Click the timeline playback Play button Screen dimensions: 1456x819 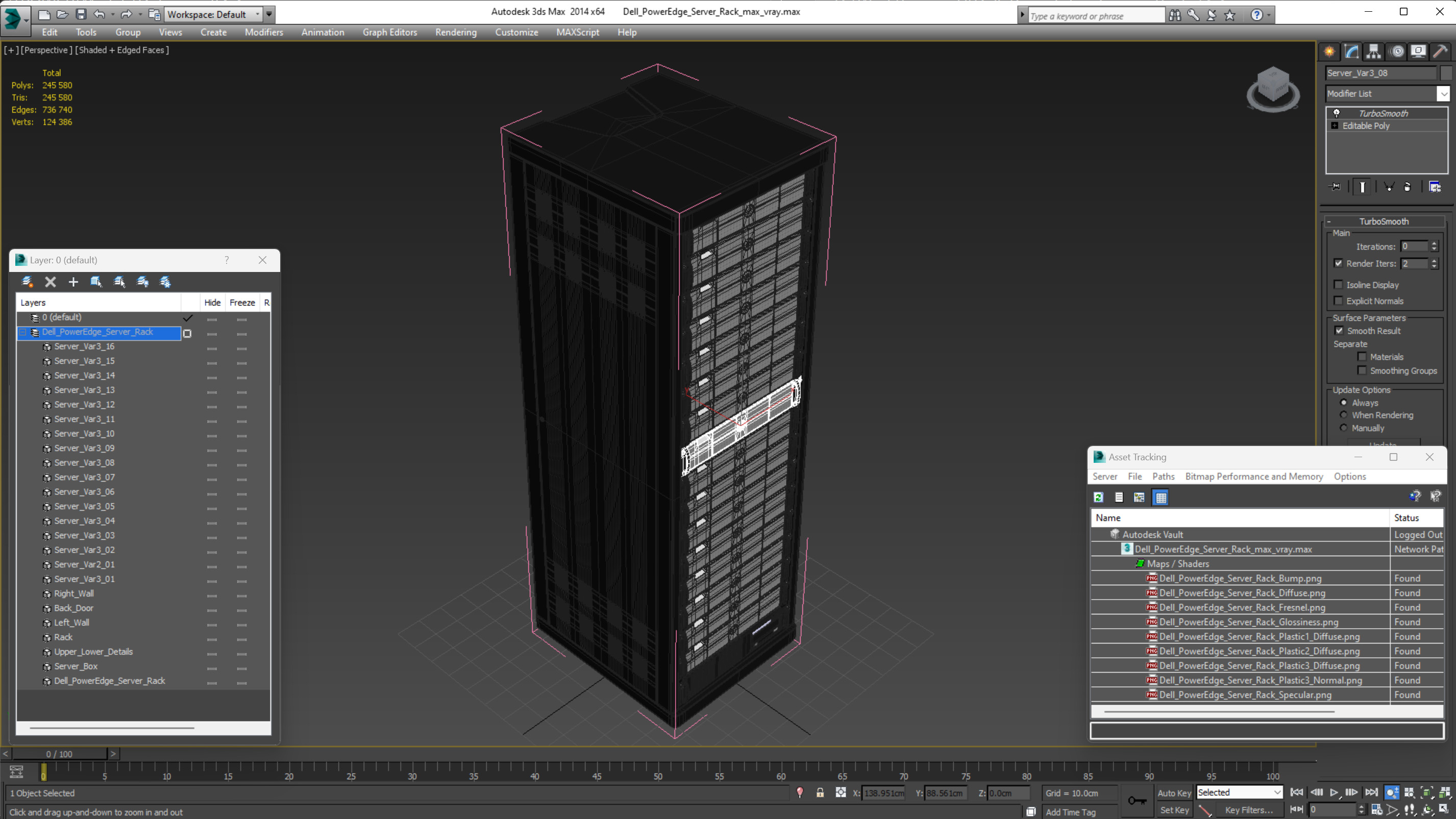click(1335, 792)
